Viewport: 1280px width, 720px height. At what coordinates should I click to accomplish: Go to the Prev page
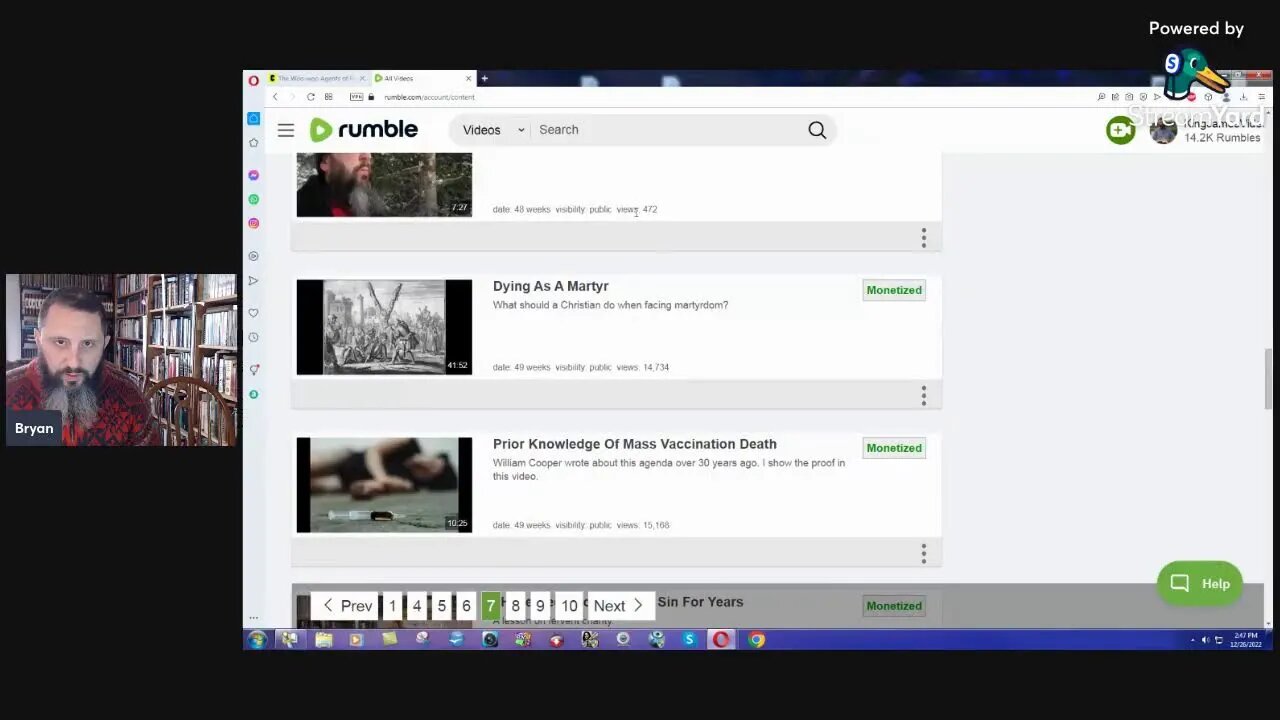(x=347, y=606)
